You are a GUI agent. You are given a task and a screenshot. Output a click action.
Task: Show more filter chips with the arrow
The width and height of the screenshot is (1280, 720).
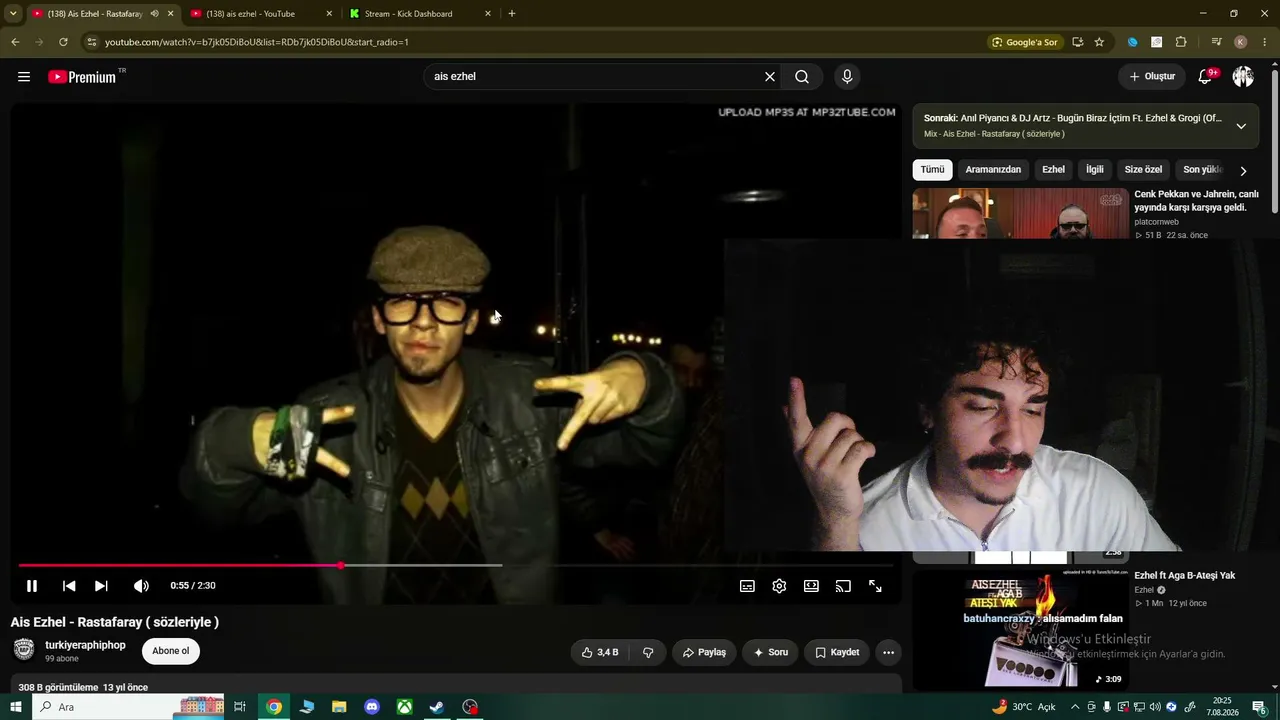(x=1243, y=171)
